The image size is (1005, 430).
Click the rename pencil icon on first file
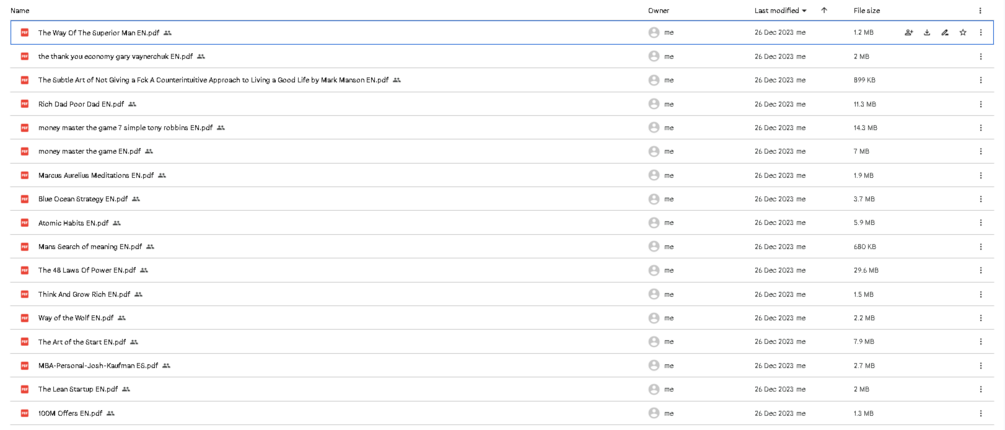945,33
